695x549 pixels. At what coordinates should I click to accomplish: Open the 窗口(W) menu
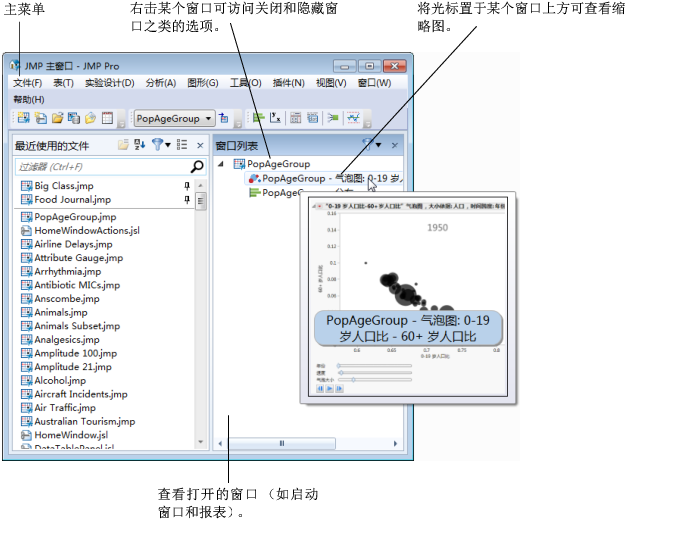[x=375, y=83]
